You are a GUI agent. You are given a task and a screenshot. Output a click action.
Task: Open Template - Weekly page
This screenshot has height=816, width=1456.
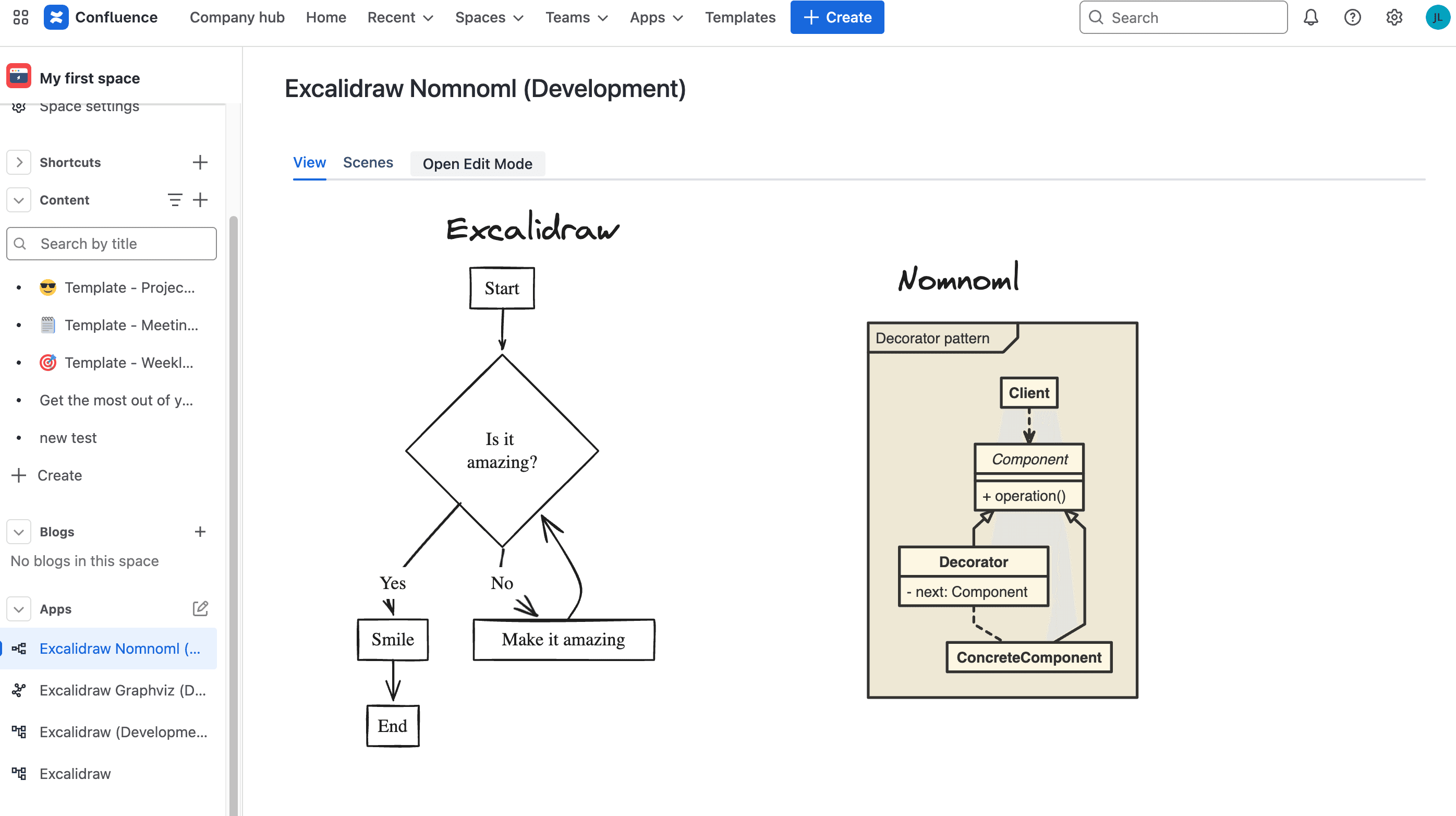tap(129, 363)
